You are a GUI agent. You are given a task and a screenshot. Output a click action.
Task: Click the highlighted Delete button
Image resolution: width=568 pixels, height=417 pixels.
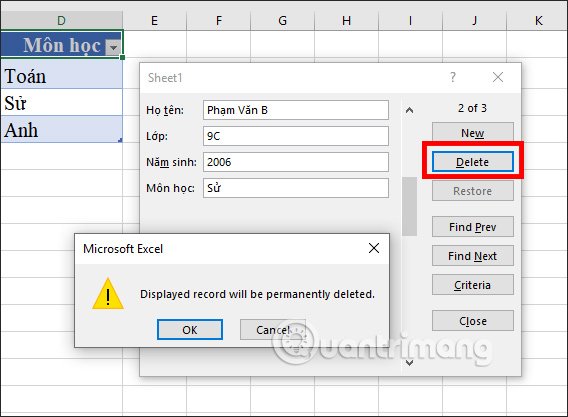(x=473, y=162)
